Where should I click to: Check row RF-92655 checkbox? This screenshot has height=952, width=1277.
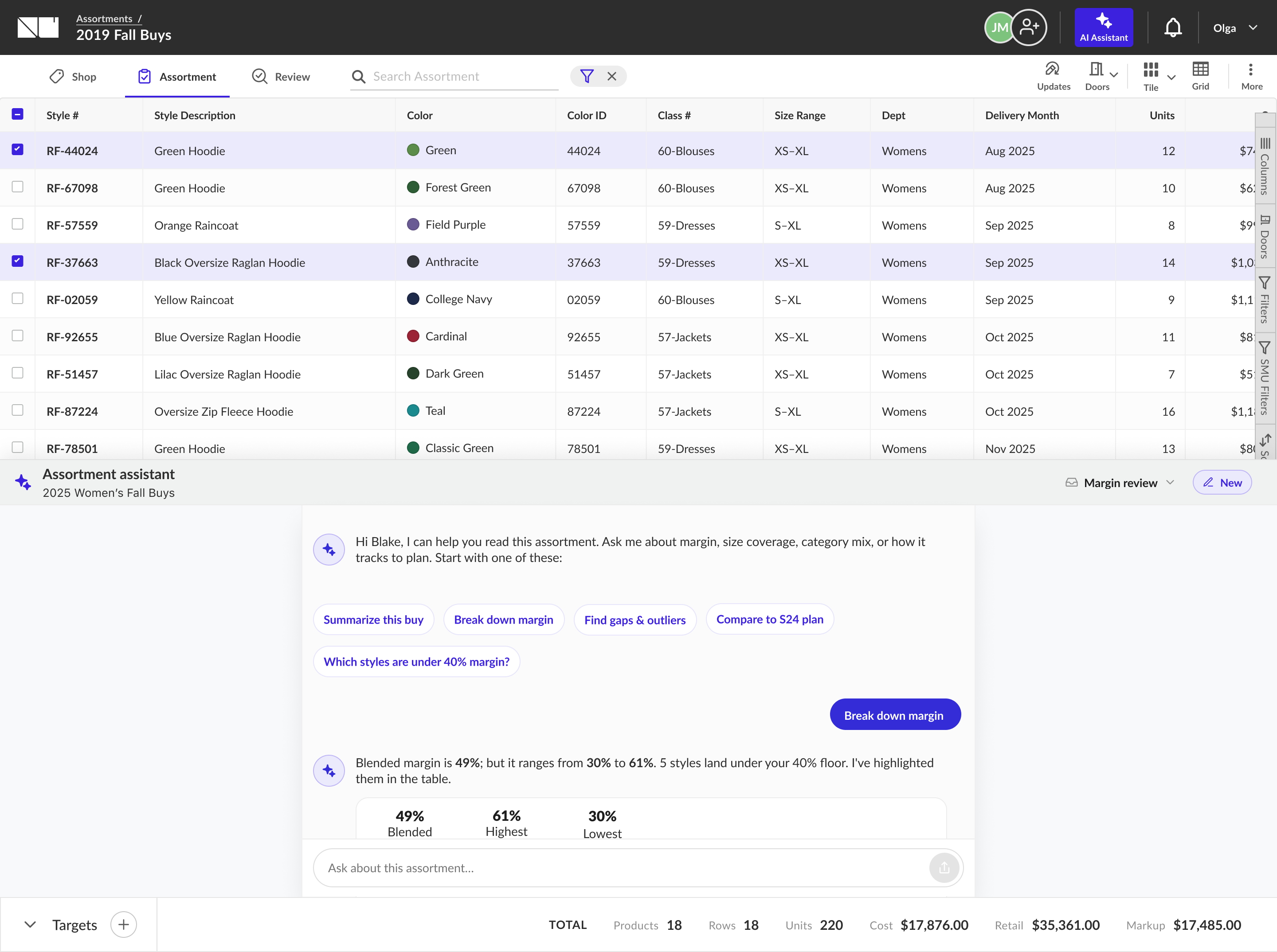(18, 336)
